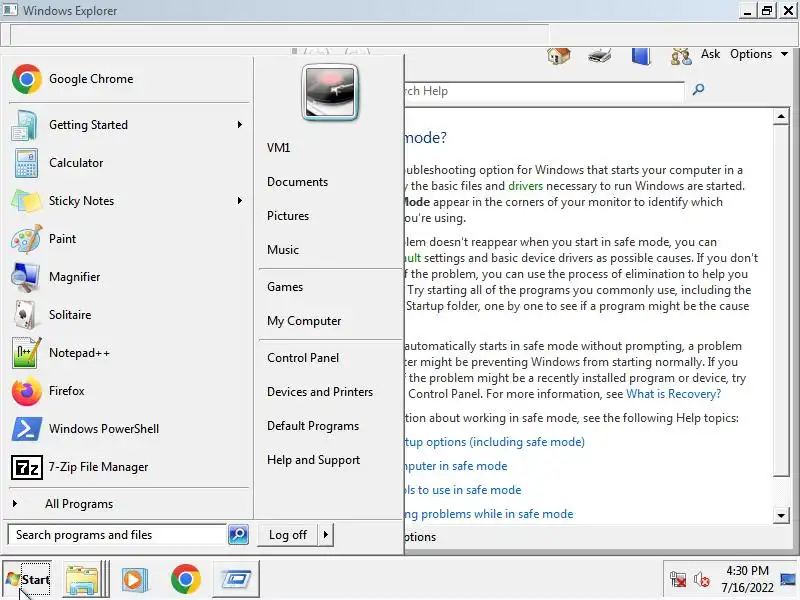Expand the Getting Started submenu arrow

(239, 125)
